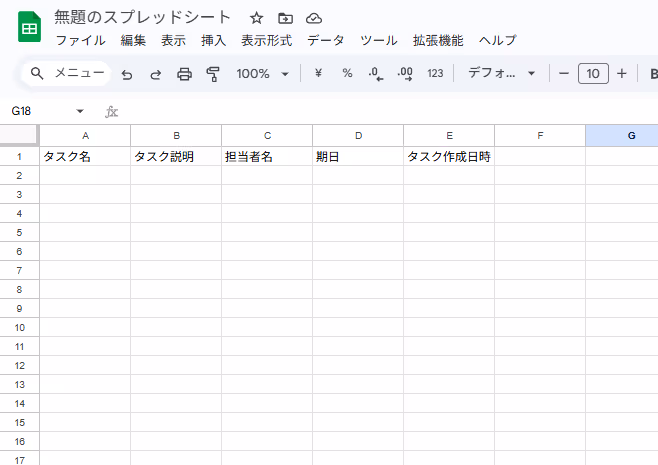Select cell containing 期日
Screen dimensions: 658x465
tap(358, 156)
